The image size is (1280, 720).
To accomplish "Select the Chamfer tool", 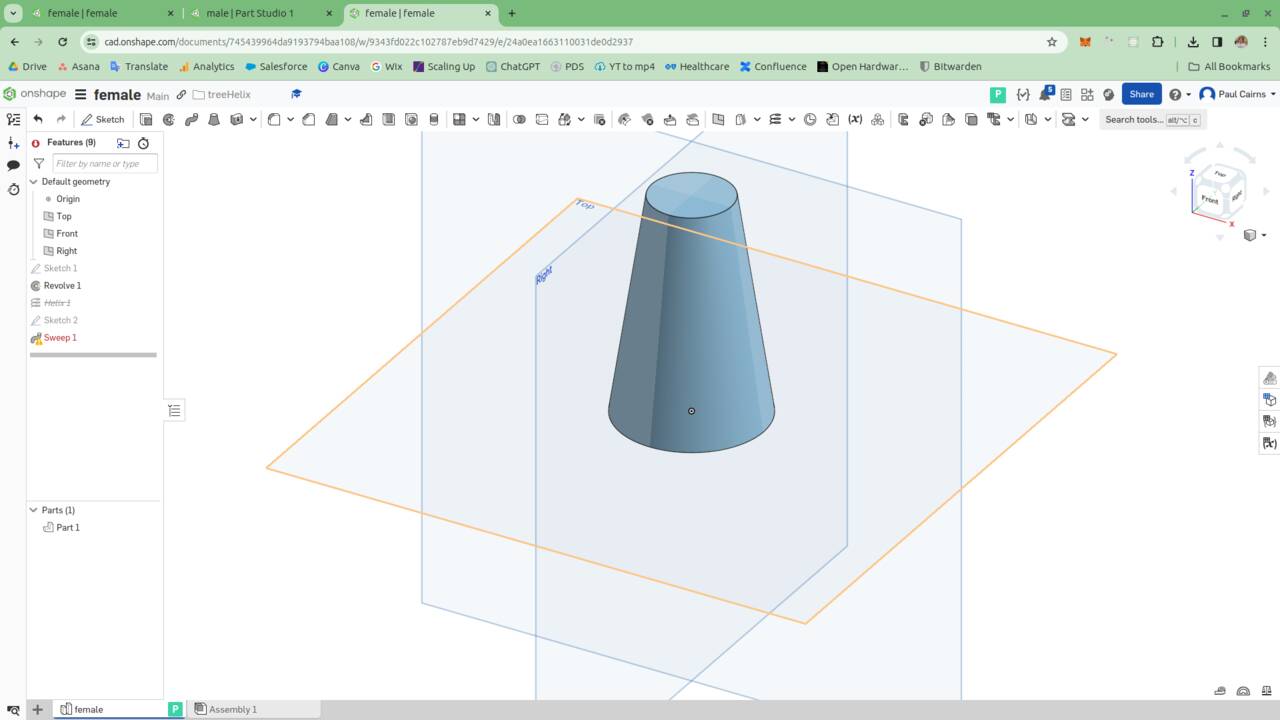I will coord(309,119).
